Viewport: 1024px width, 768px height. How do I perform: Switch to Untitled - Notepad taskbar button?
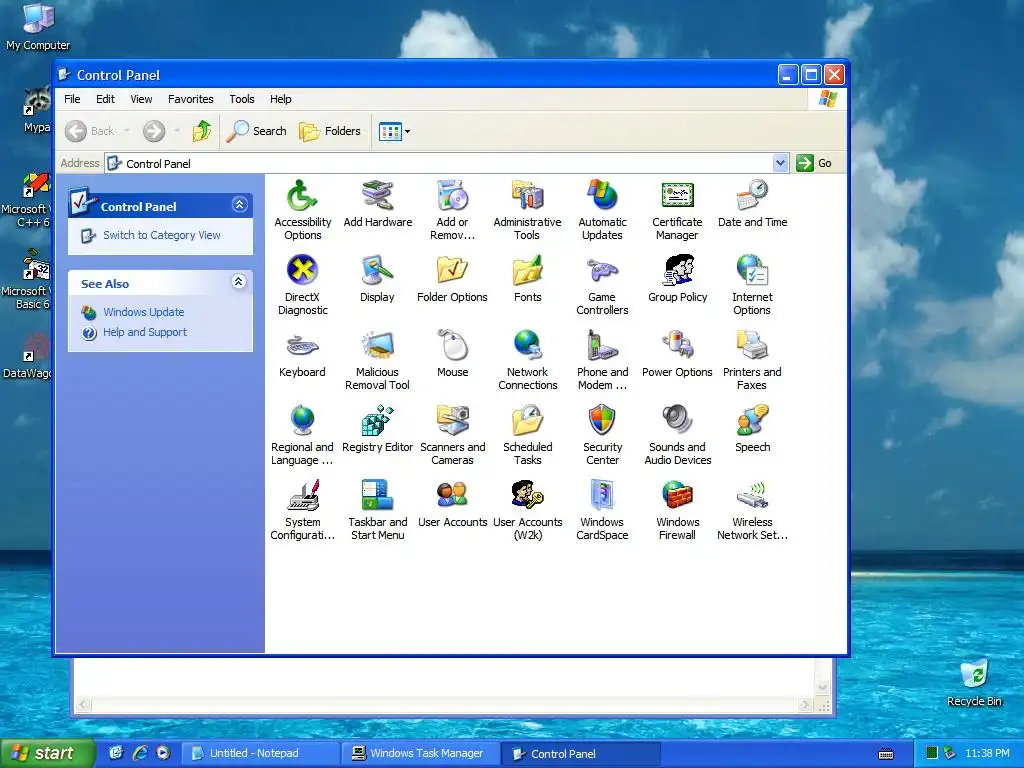261,754
